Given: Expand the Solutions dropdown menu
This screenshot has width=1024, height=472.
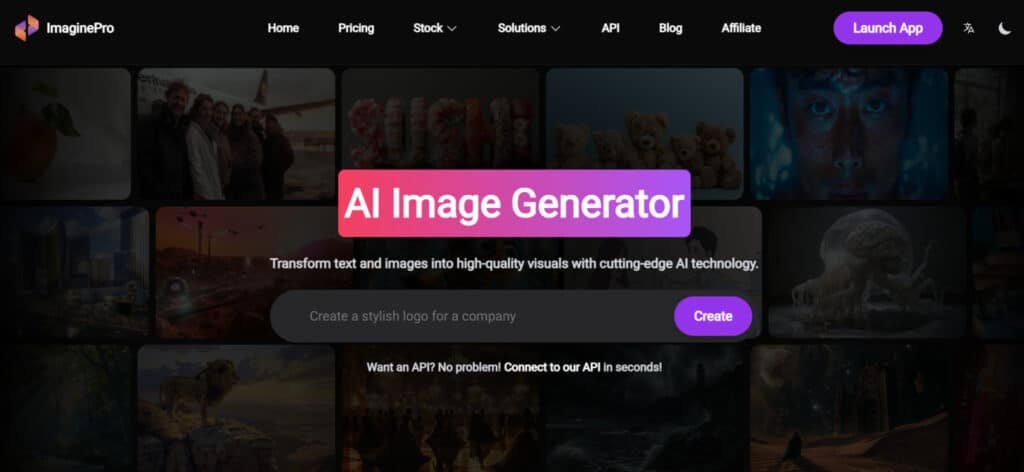Looking at the screenshot, I should (529, 28).
